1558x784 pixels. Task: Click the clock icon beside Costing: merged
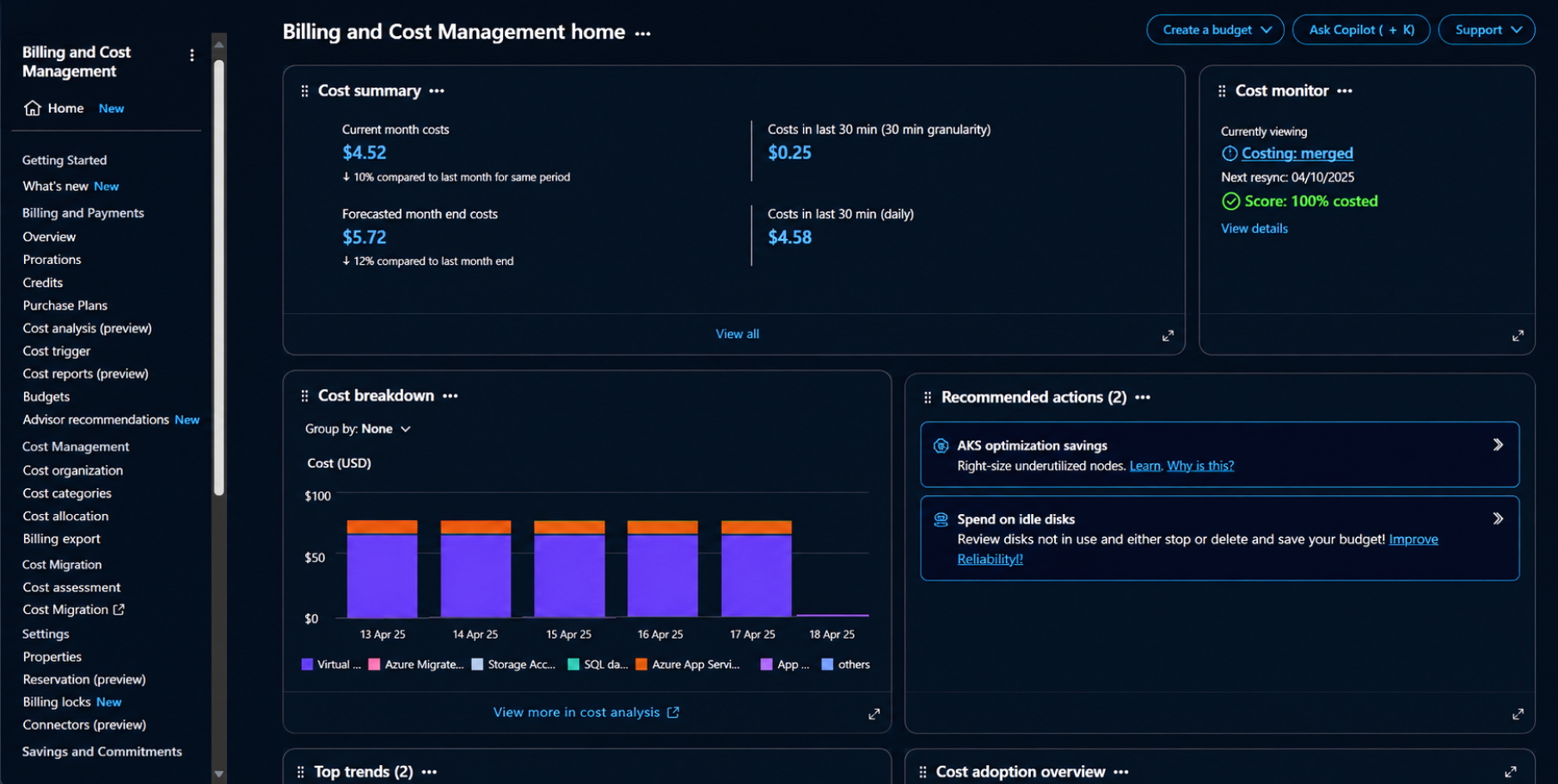pos(1230,153)
